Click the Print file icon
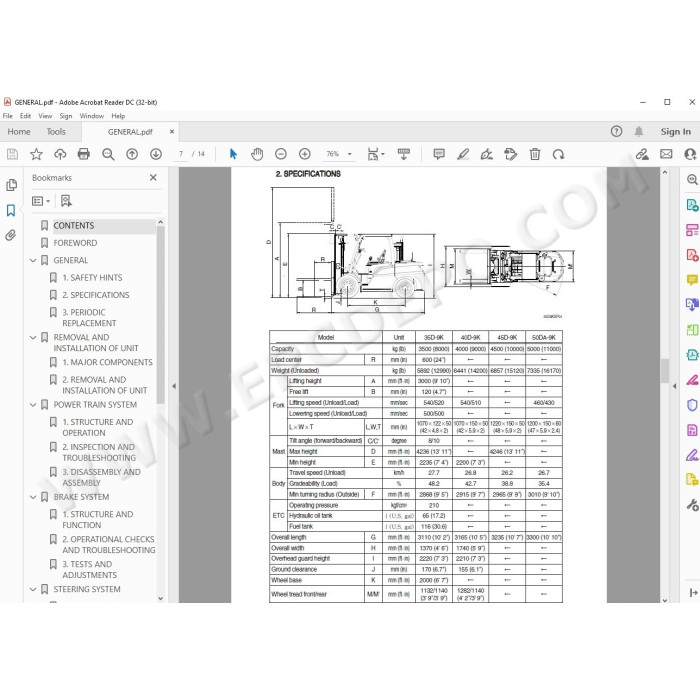 [83, 154]
